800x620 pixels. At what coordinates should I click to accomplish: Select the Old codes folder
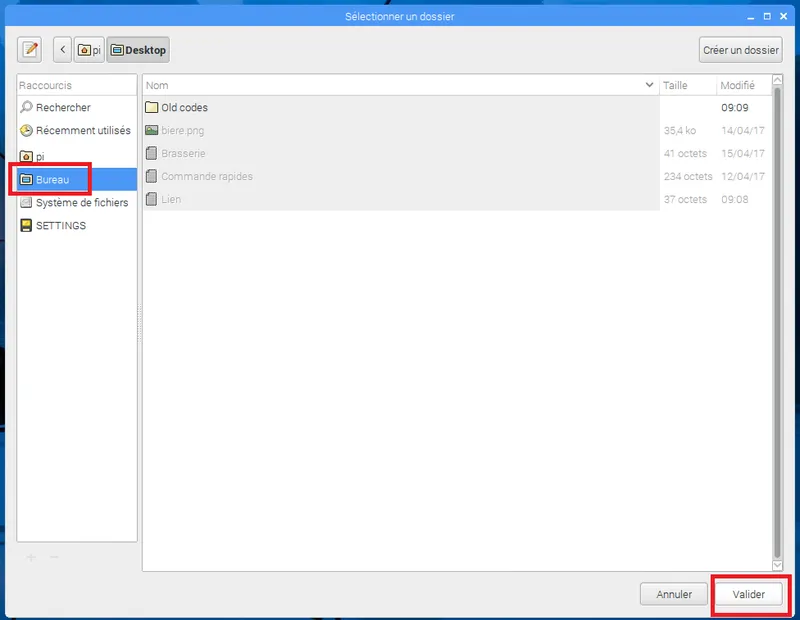tap(184, 107)
